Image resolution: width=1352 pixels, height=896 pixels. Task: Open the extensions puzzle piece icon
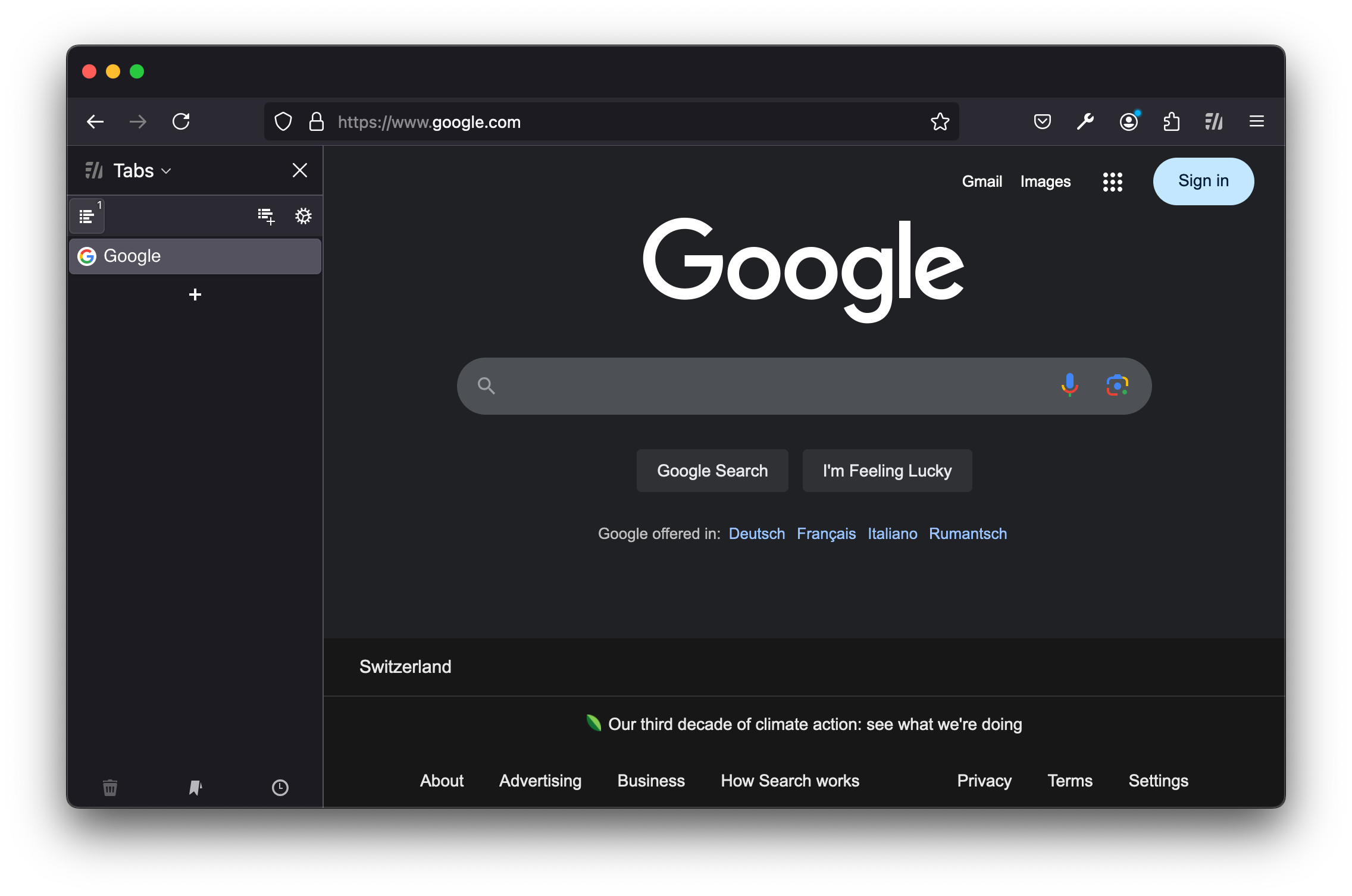[x=1172, y=122]
